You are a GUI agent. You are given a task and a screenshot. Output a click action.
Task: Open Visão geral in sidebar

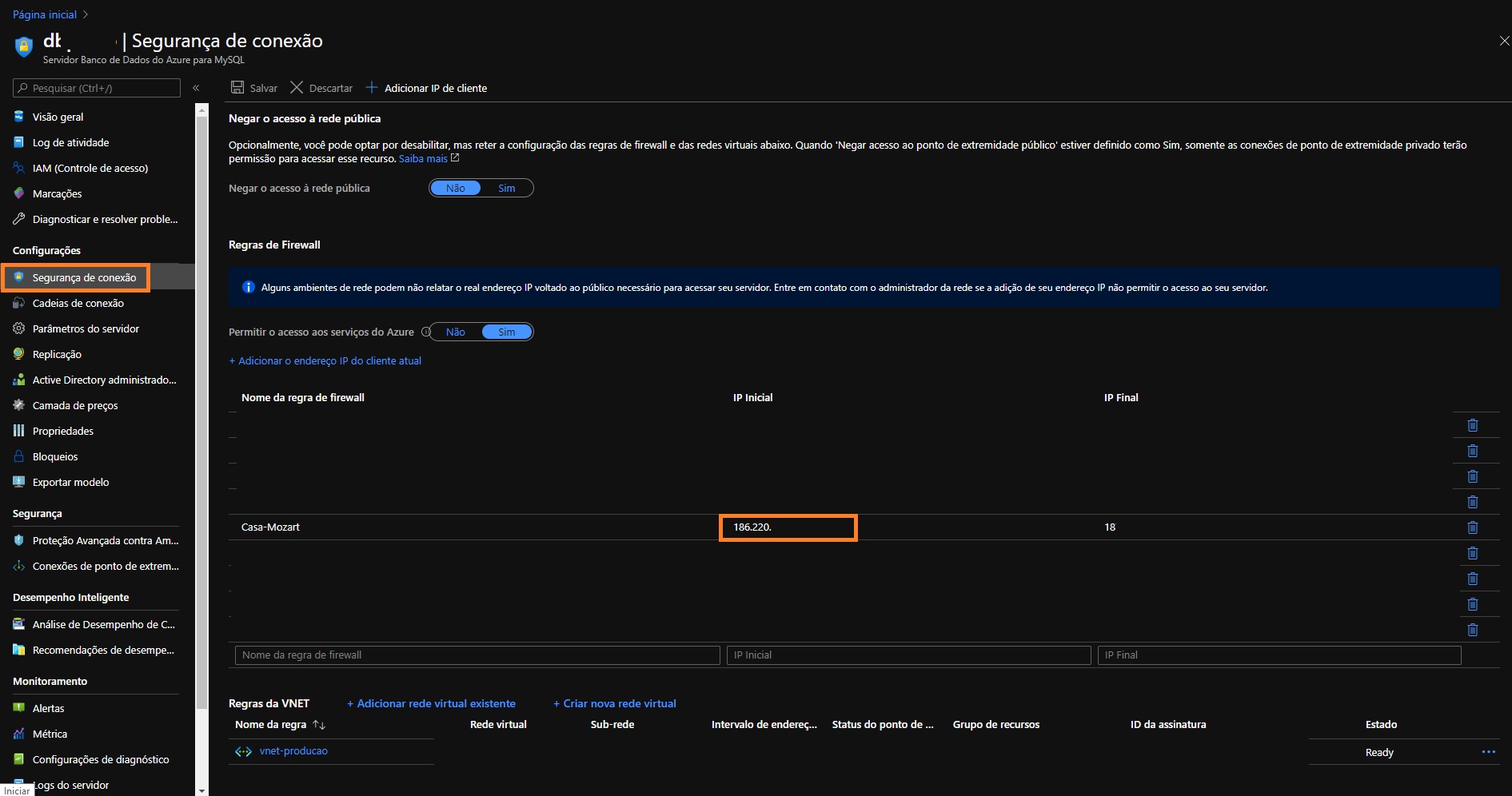tap(58, 117)
